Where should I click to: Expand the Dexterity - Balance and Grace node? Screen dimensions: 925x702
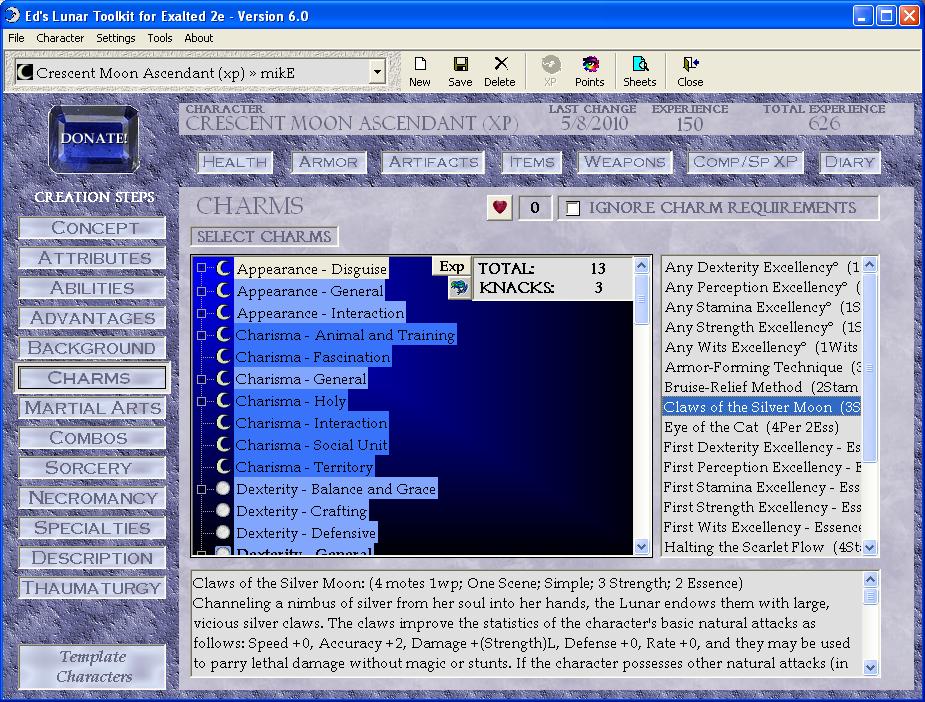[x=202, y=489]
